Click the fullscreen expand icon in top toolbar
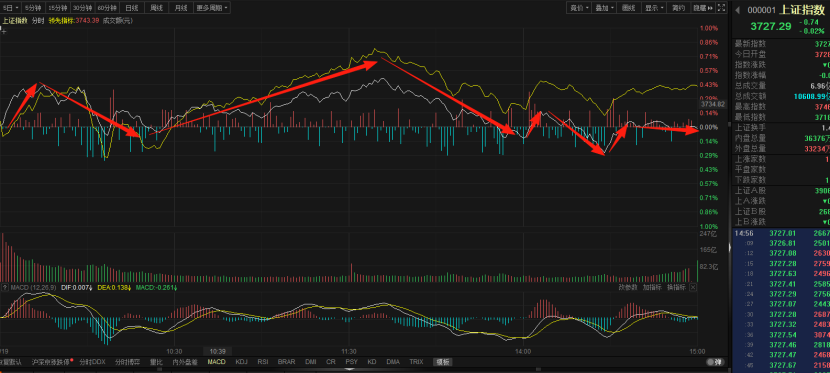 [x=721, y=7]
